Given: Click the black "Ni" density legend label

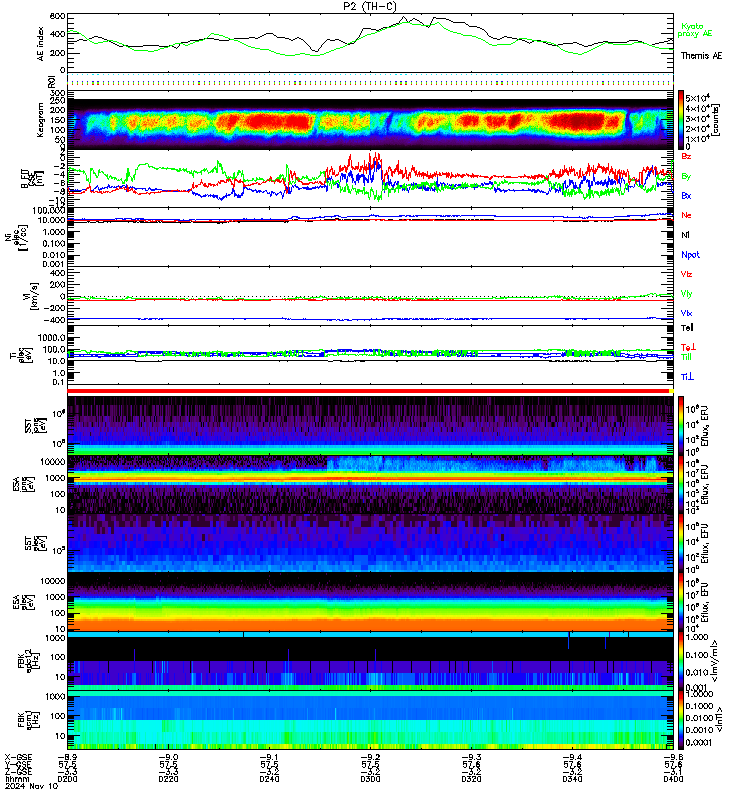Looking at the screenshot, I should 685,235.
